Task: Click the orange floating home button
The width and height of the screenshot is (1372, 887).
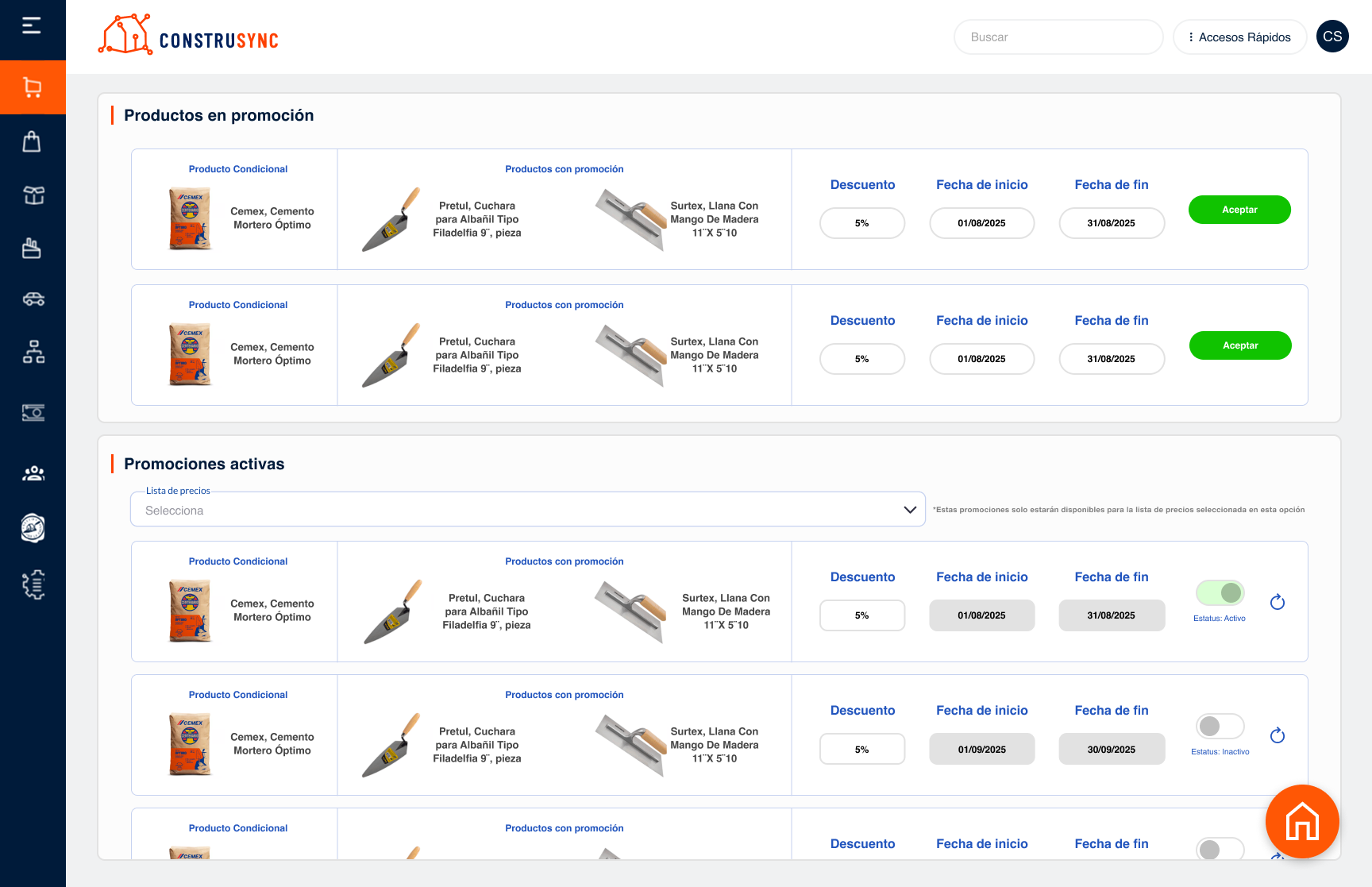Action: [1302, 822]
